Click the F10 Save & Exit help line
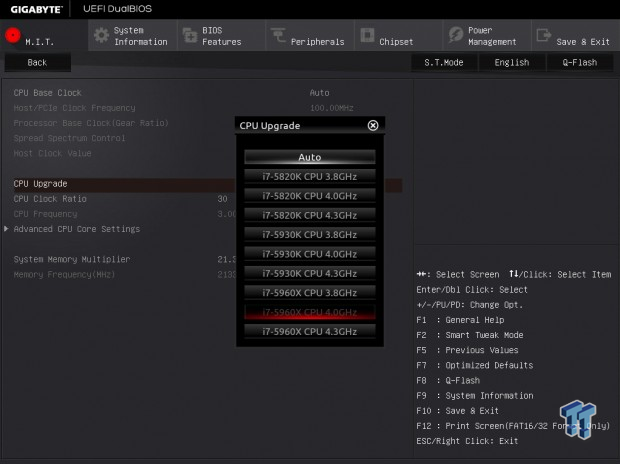Viewport: 620px width, 464px height. (457, 411)
